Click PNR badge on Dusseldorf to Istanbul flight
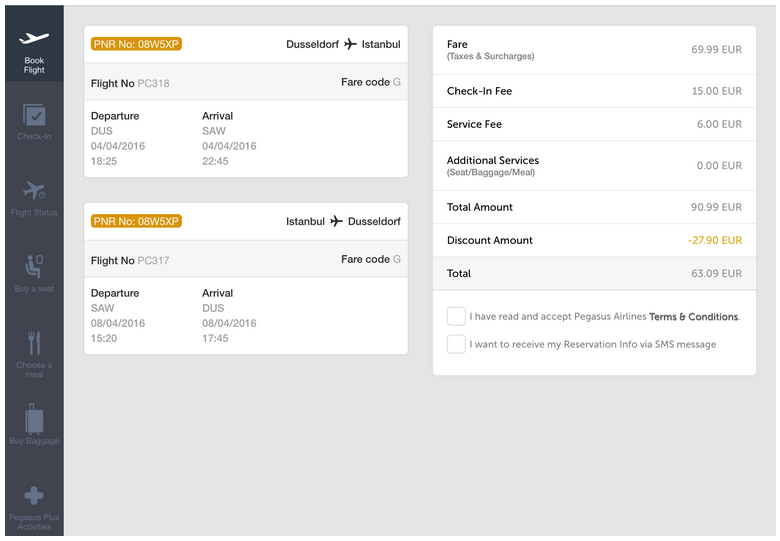Viewport: 780px width, 541px height. click(x=136, y=44)
